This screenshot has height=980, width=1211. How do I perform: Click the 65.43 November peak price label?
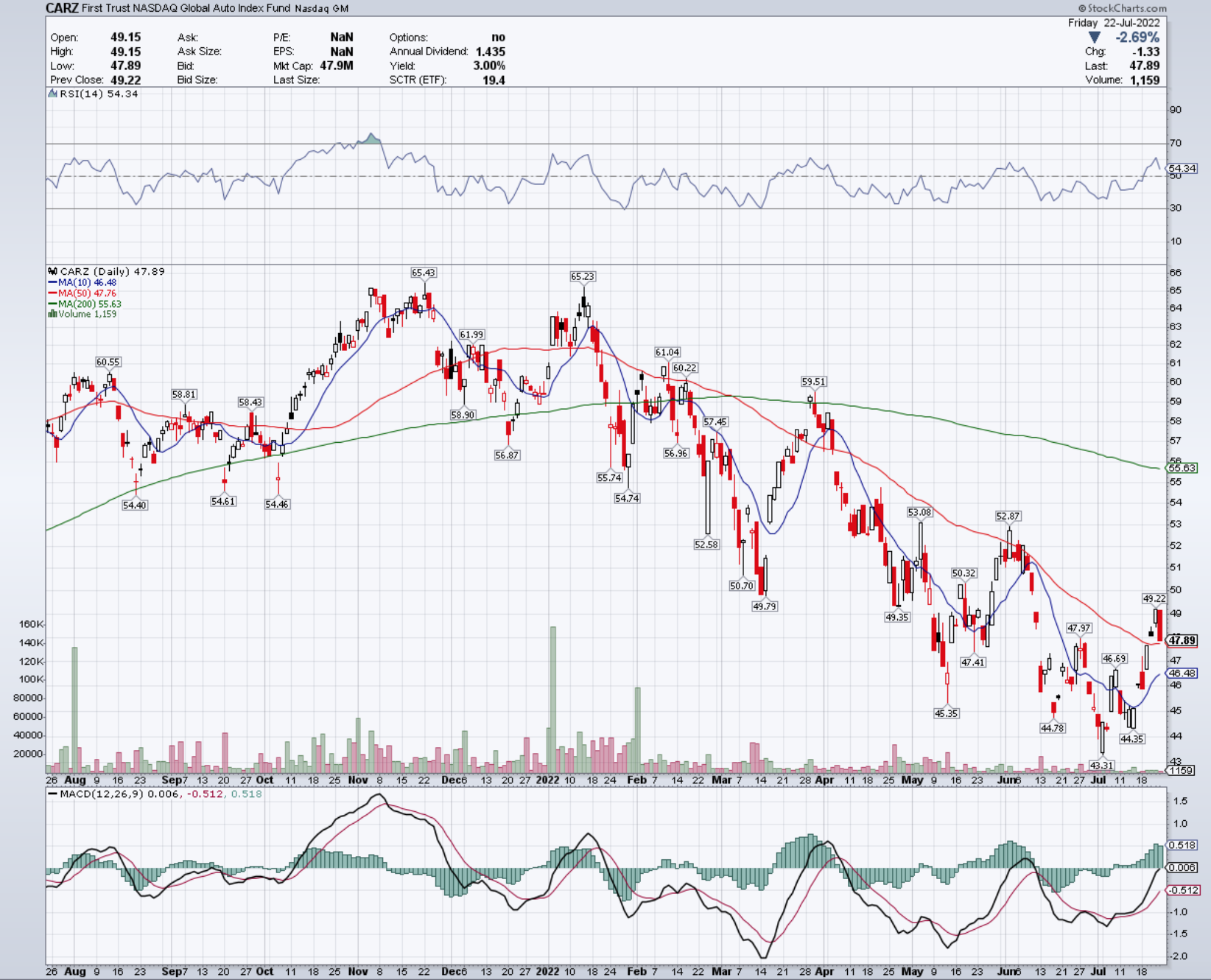point(424,273)
